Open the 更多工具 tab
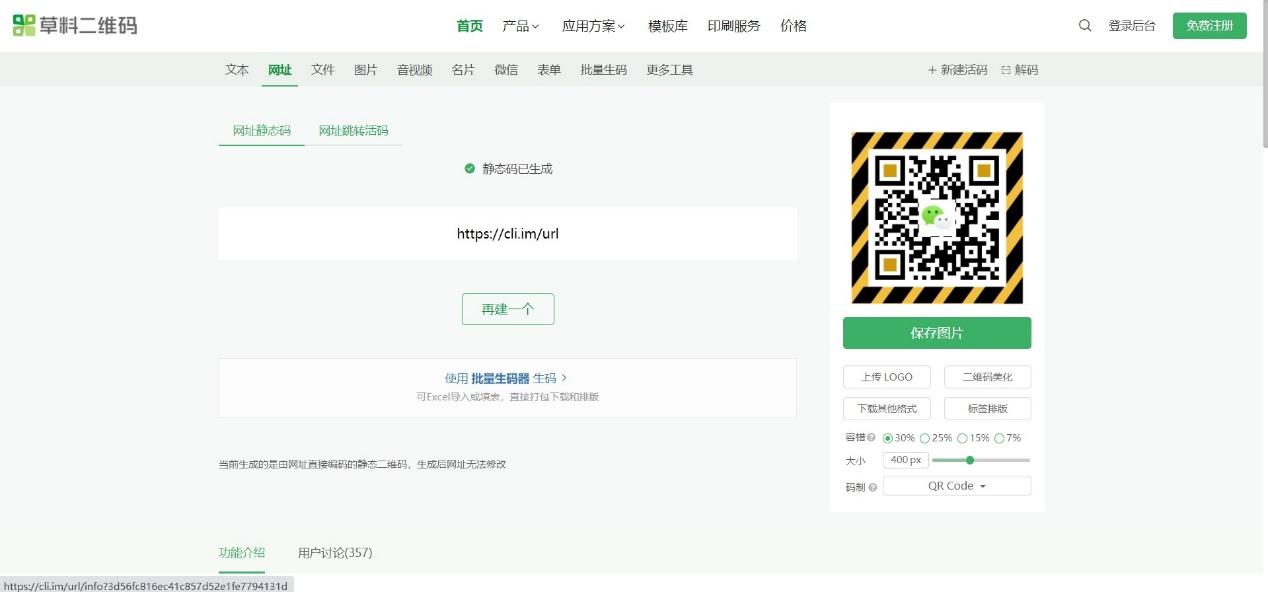Screen dimensions: 1268x592 [x=670, y=70]
